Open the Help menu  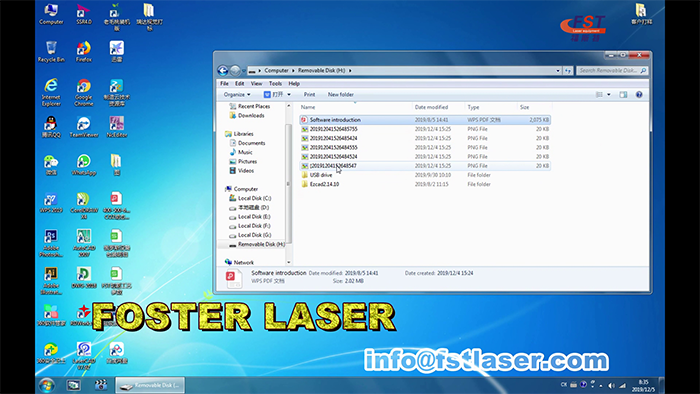(x=294, y=83)
